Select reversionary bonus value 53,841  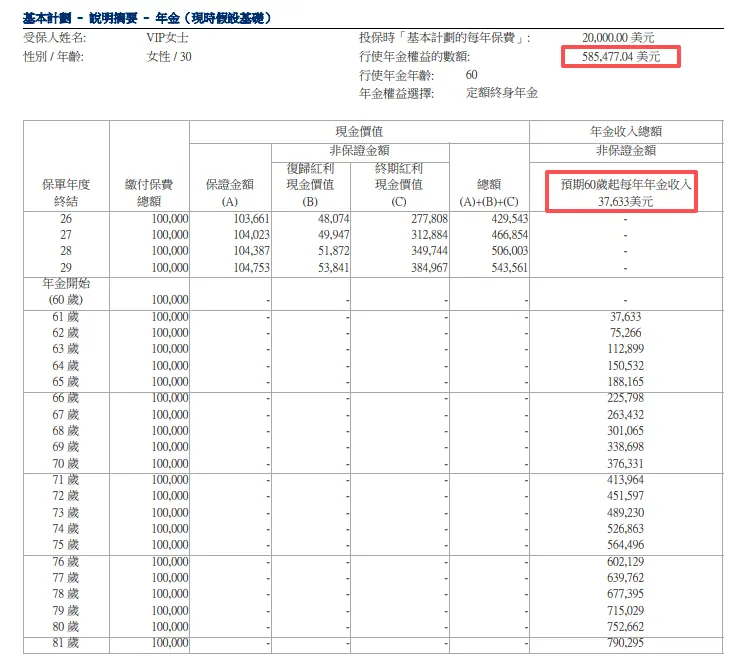pyautogui.click(x=333, y=268)
